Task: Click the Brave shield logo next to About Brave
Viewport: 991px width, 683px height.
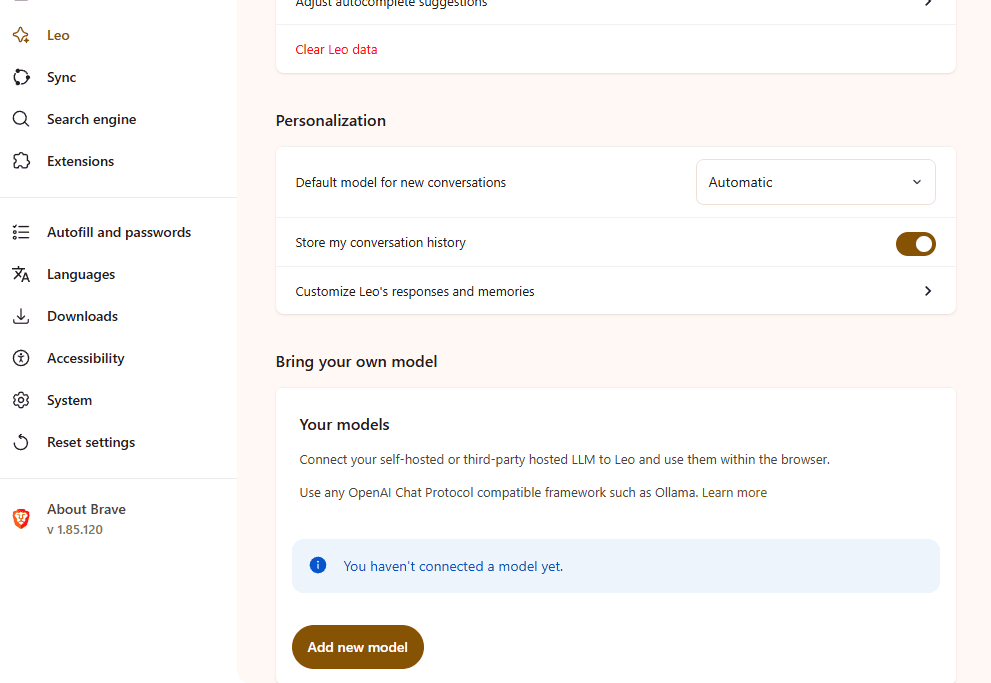Action: pos(20,518)
